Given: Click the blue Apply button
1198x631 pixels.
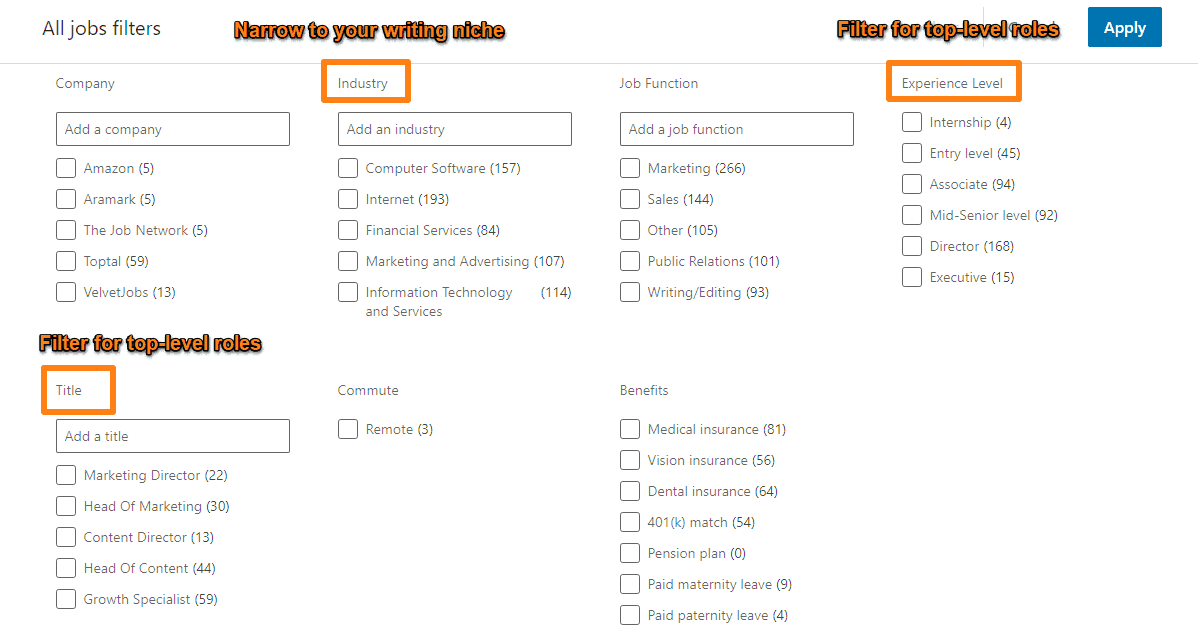Looking at the screenshot, I should pyautogui.click(x=1124, y=27).
